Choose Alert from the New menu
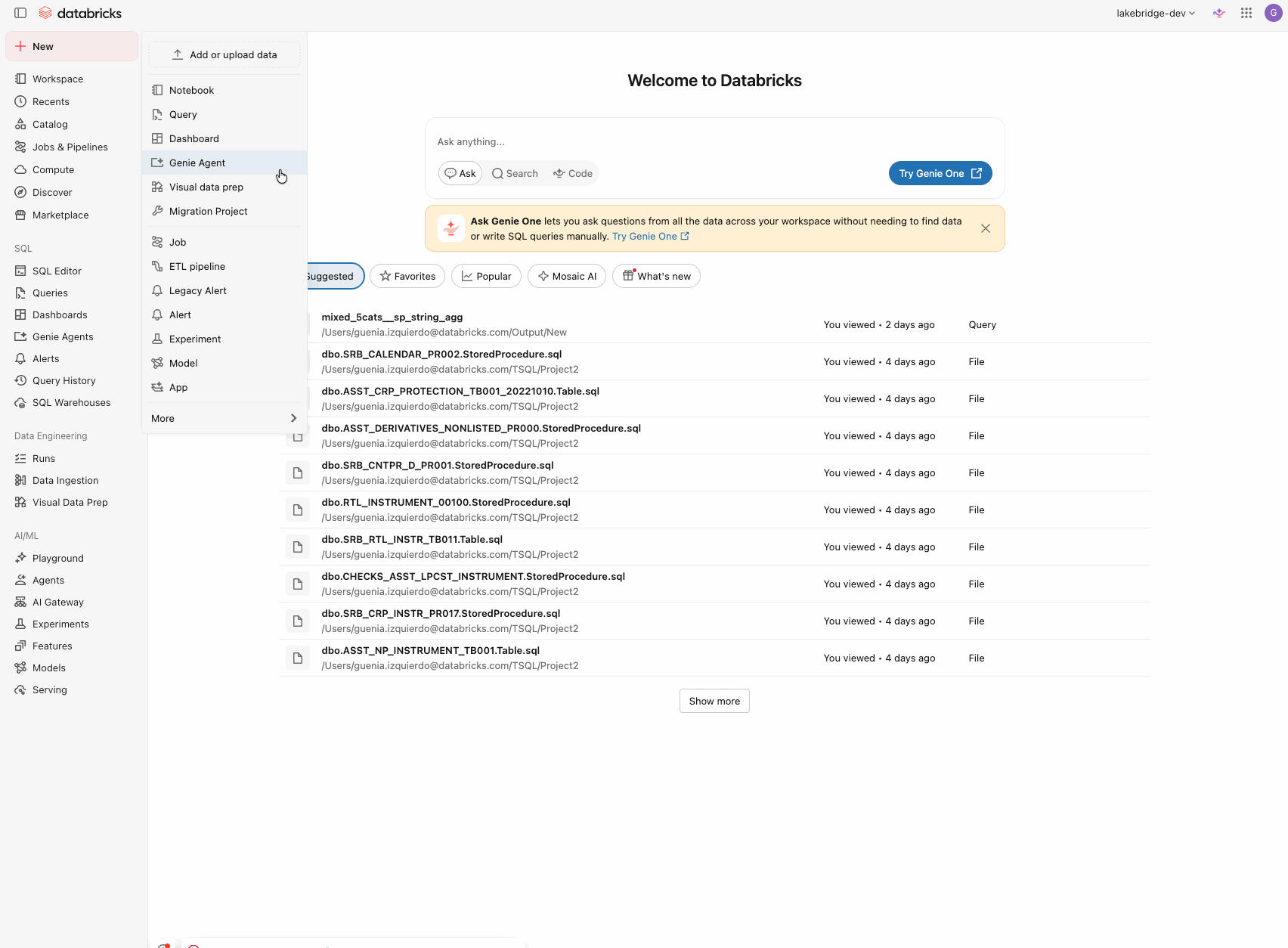 point(224,314)
